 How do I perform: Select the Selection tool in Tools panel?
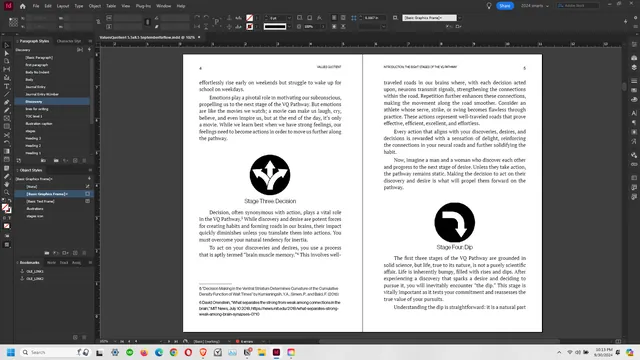pos(7,45)
